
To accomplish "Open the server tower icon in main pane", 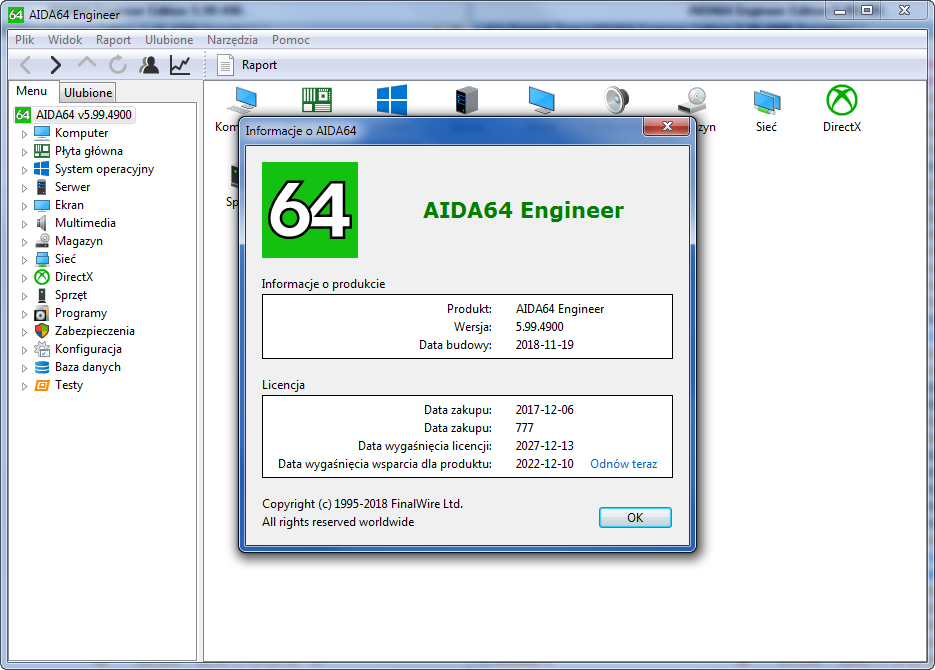I will click(466, 100).
